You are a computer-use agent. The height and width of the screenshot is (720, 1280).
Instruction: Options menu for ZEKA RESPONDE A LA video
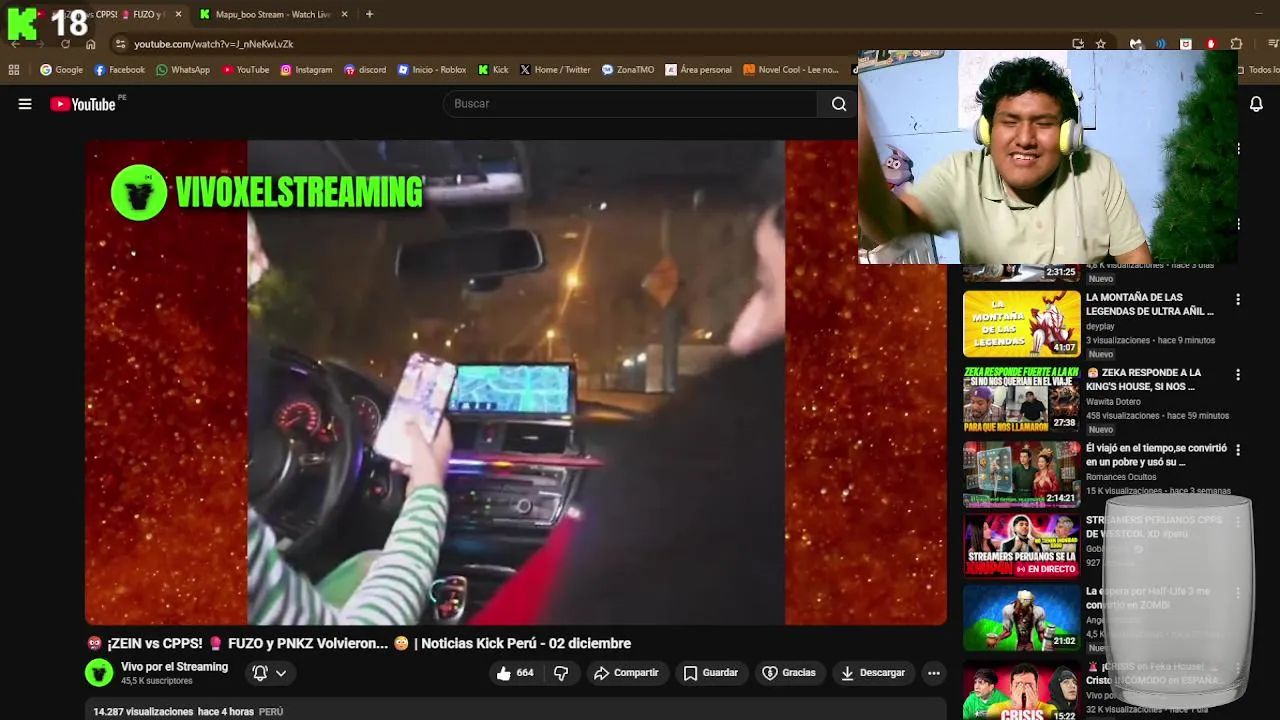click(1238, 374)
